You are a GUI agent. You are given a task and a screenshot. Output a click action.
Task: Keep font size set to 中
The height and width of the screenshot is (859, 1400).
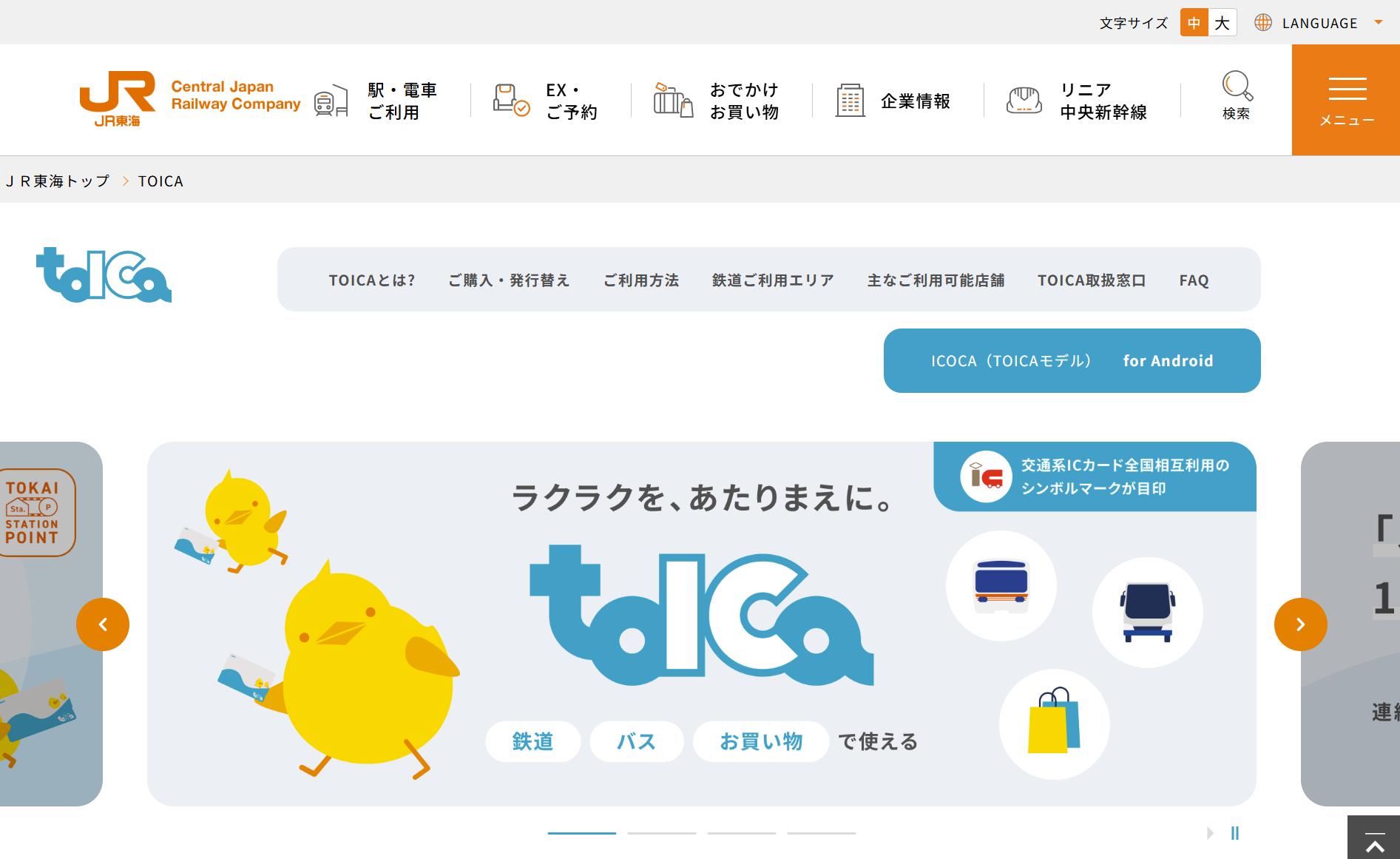[1193, 22]
